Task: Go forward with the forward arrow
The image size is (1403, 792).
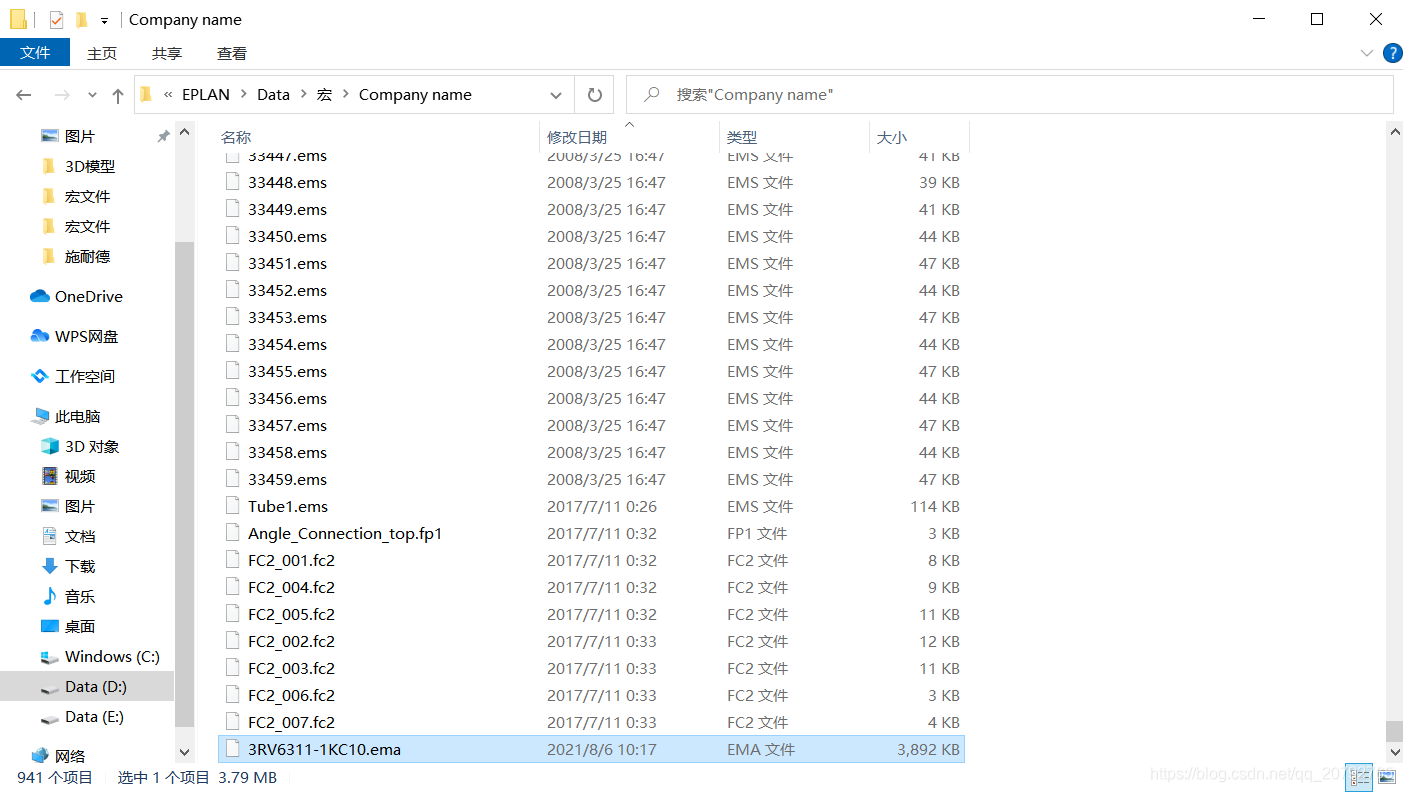Action: pos(61,95)
